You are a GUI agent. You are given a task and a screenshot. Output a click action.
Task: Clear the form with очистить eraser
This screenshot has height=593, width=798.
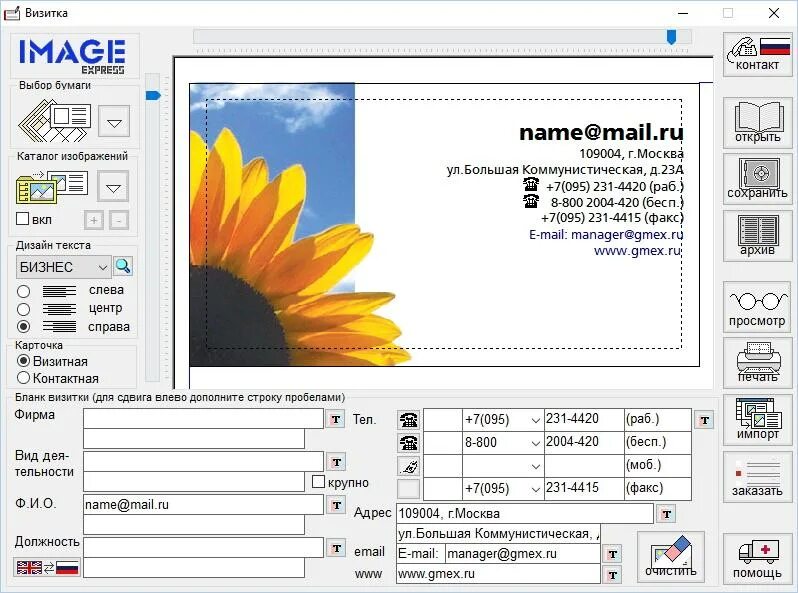point(670,557)
